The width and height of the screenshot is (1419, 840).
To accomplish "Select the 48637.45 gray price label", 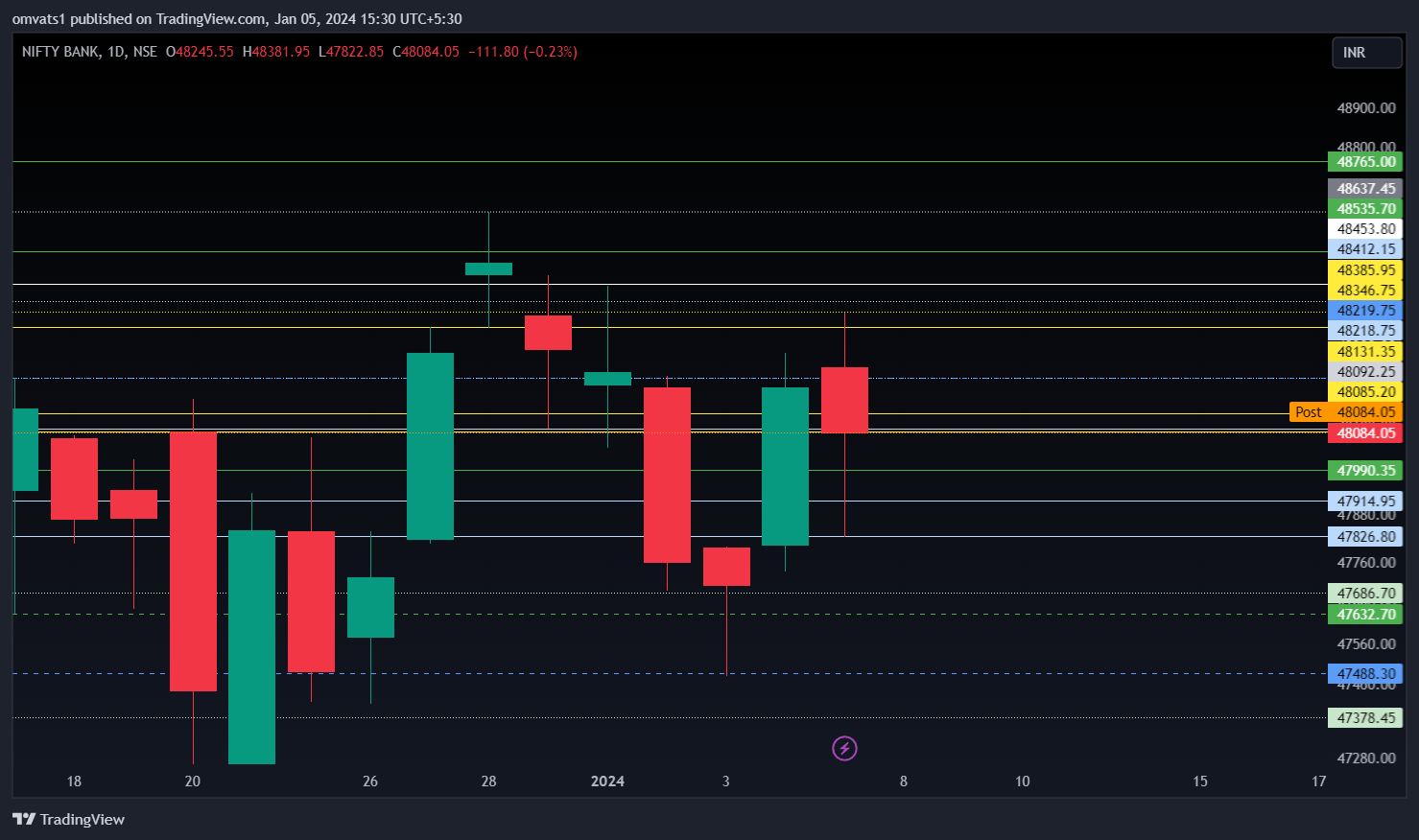I will [x=1365, y=189].
